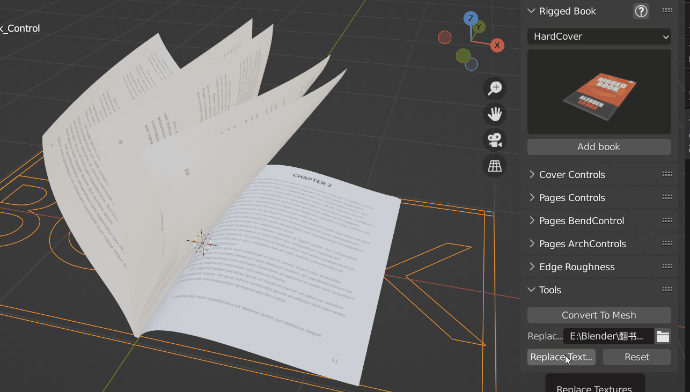Grab the Cover Controls panel drag handle
This screenshot has width=690, height=392.
(x=667, y=175)
